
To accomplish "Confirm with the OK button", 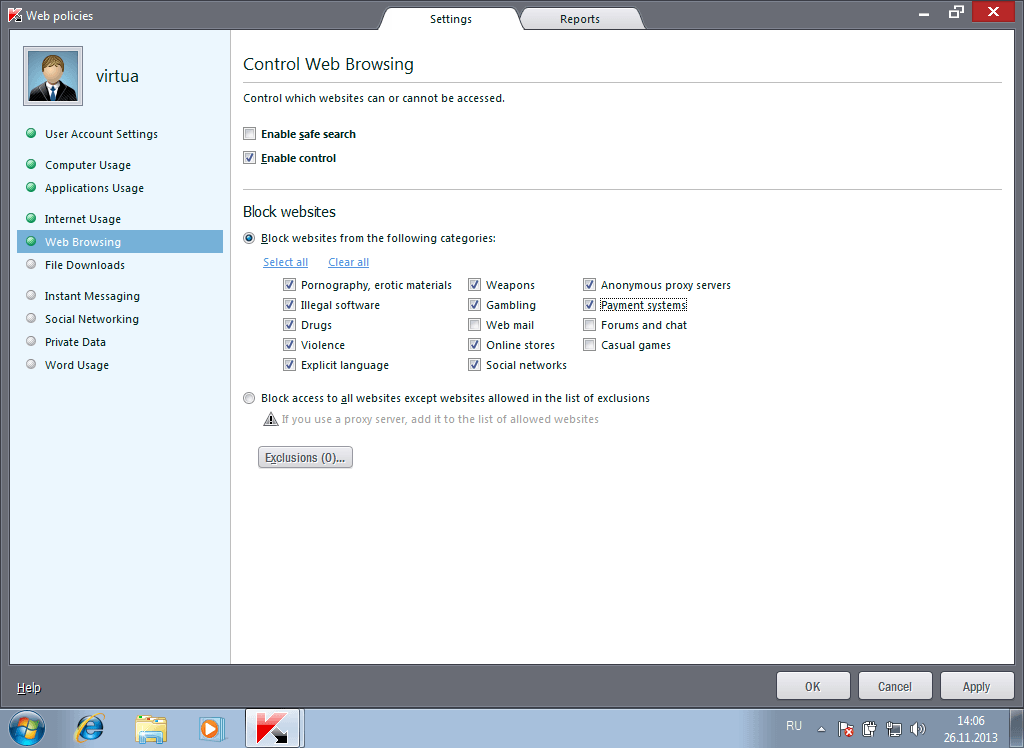I will 813,686.
